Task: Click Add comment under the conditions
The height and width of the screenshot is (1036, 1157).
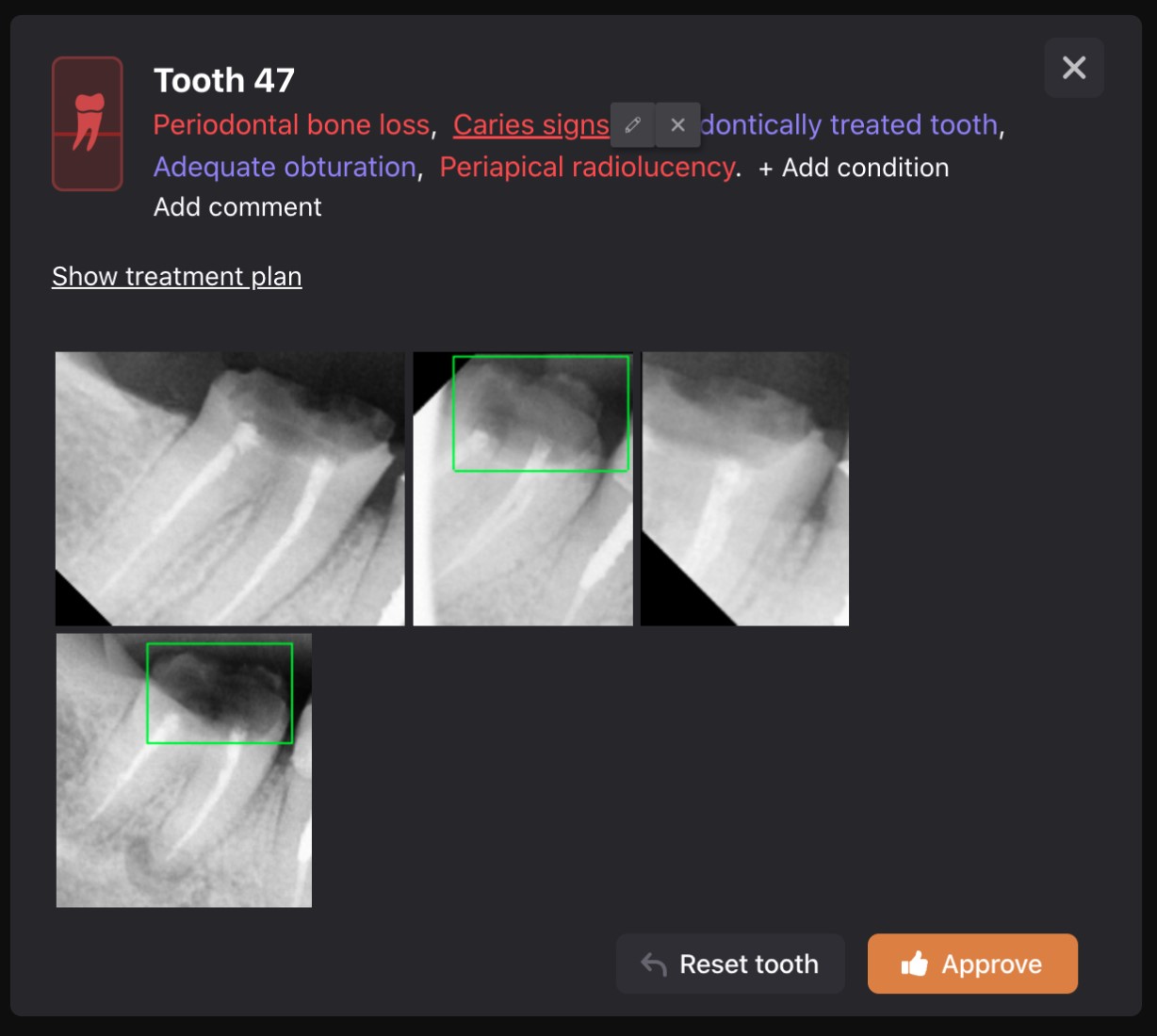Action: [x=237, y=207]
